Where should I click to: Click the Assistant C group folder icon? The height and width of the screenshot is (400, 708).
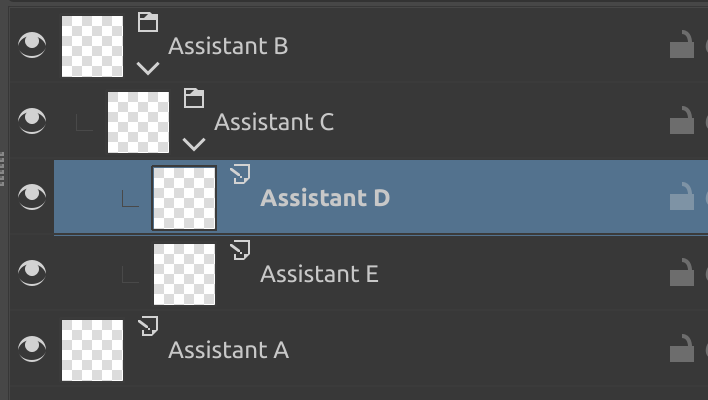pos(194,98)
